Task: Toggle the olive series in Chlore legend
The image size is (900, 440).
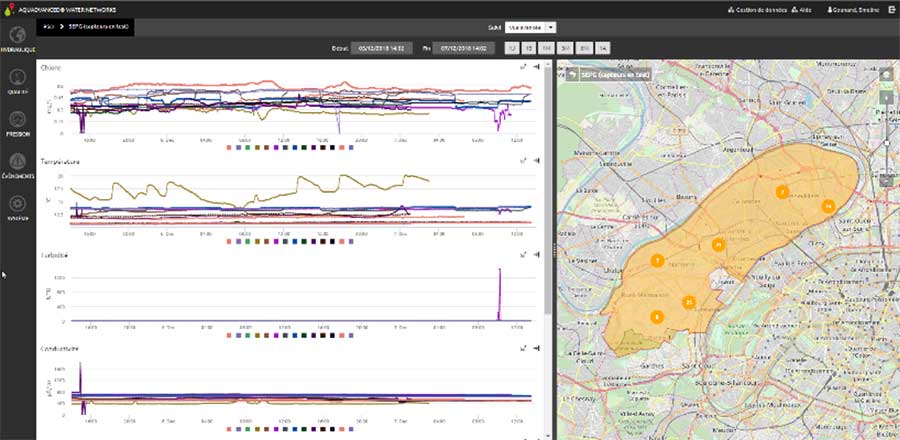Action: coord(257,147)
